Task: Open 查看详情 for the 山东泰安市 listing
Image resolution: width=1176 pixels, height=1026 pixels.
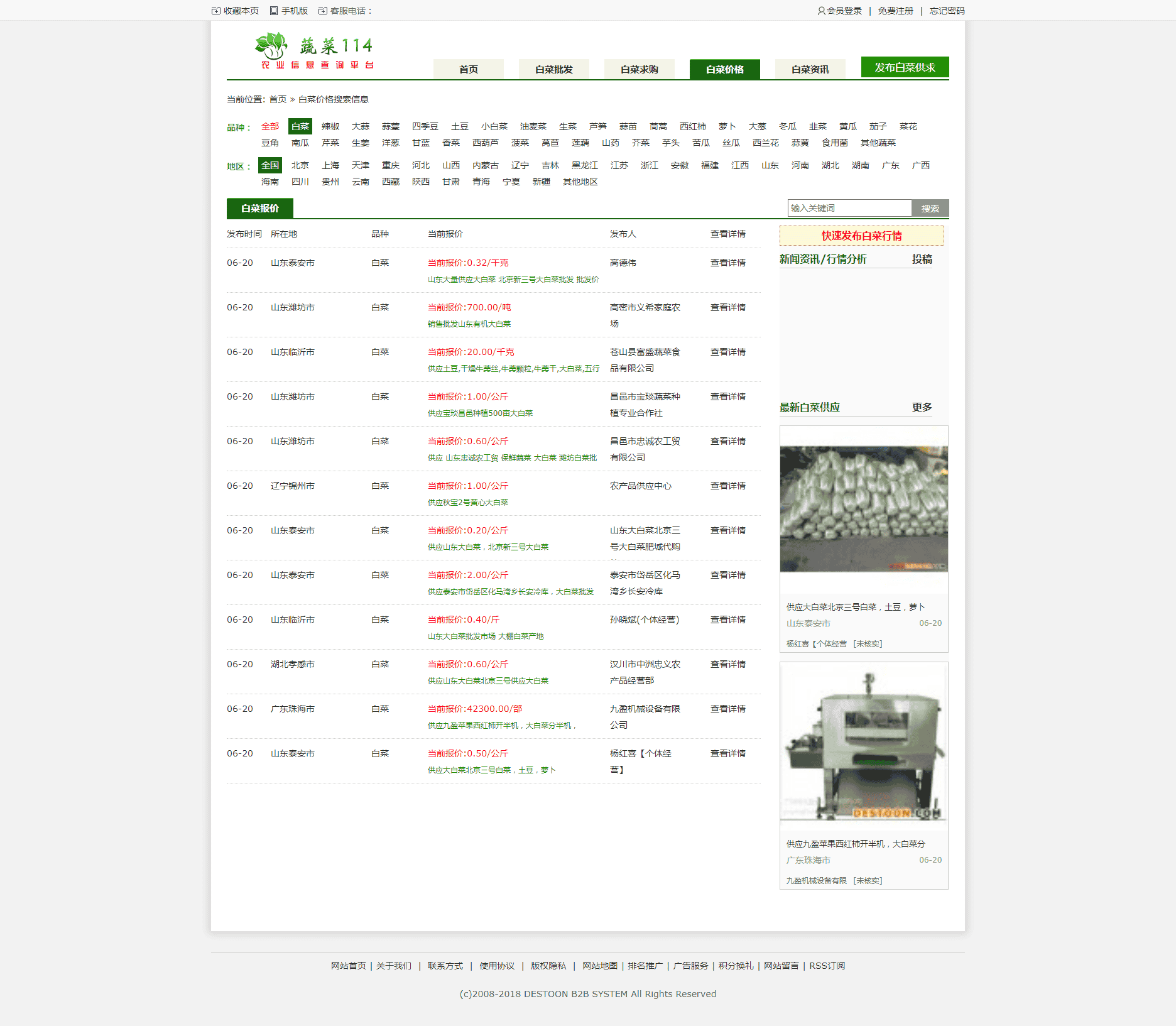Action: 727,263
